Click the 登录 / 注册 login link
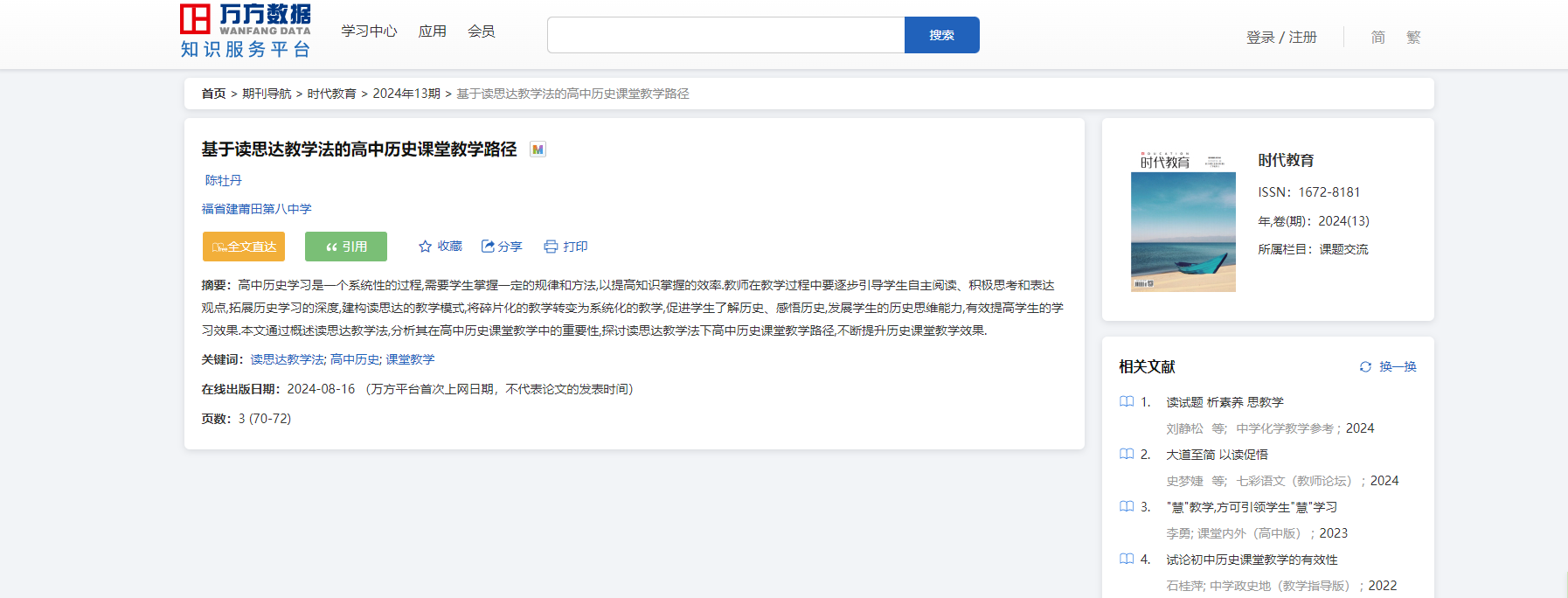Viewport: 1568px width, 598px height. 1281,38
